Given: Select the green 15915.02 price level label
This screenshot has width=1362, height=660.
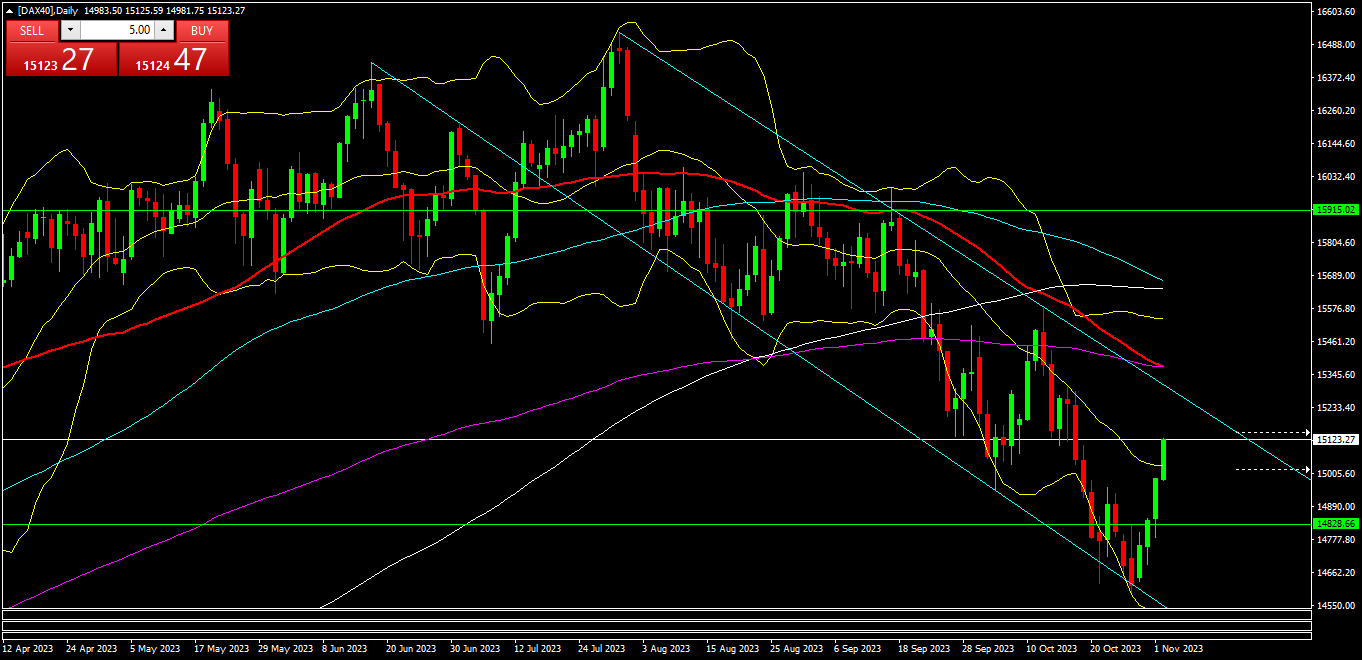Looking at the screenshot, I should click(1336, 210).
